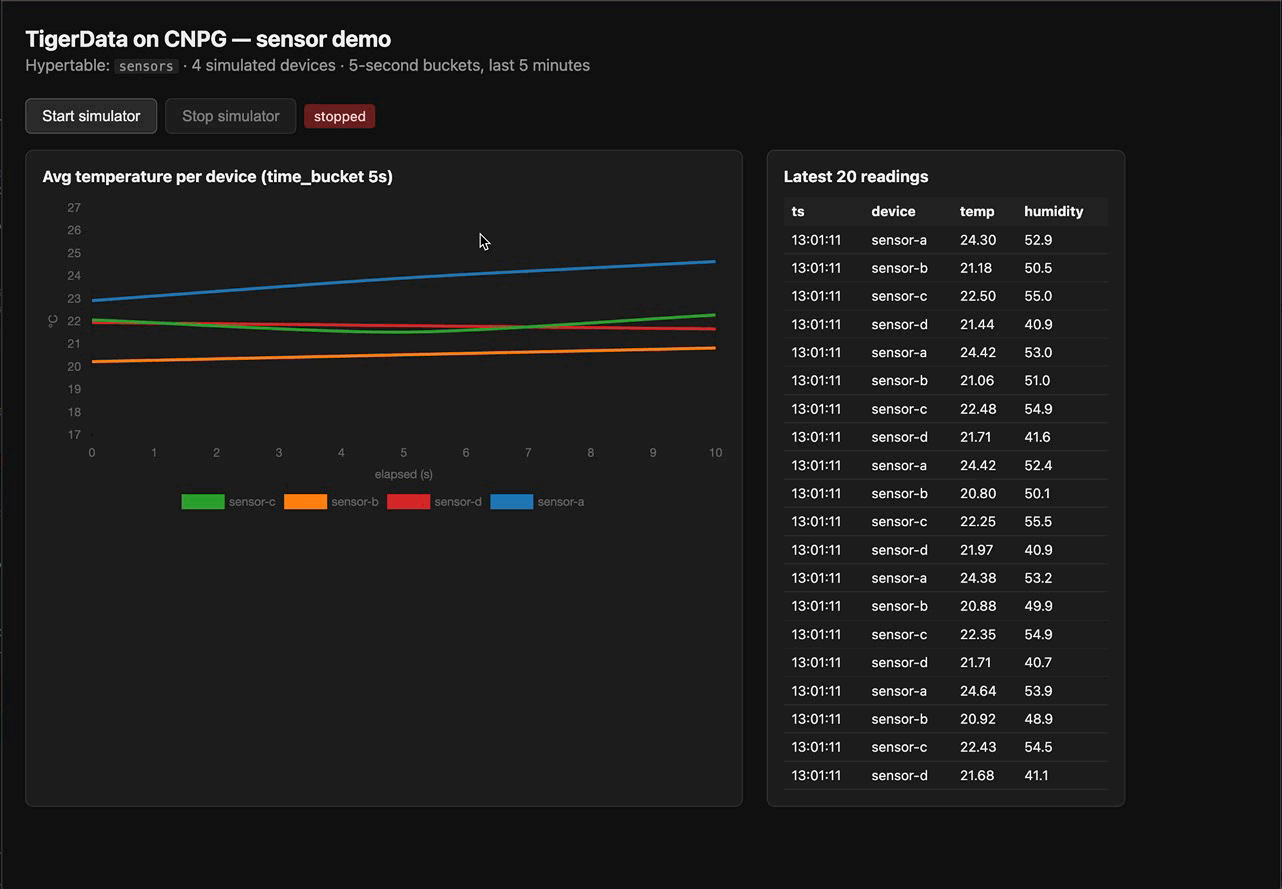The width and height of the screenshot is (1282, 889).
Task: Click humidity value 53.9
Action: (x=1038, y=691)
